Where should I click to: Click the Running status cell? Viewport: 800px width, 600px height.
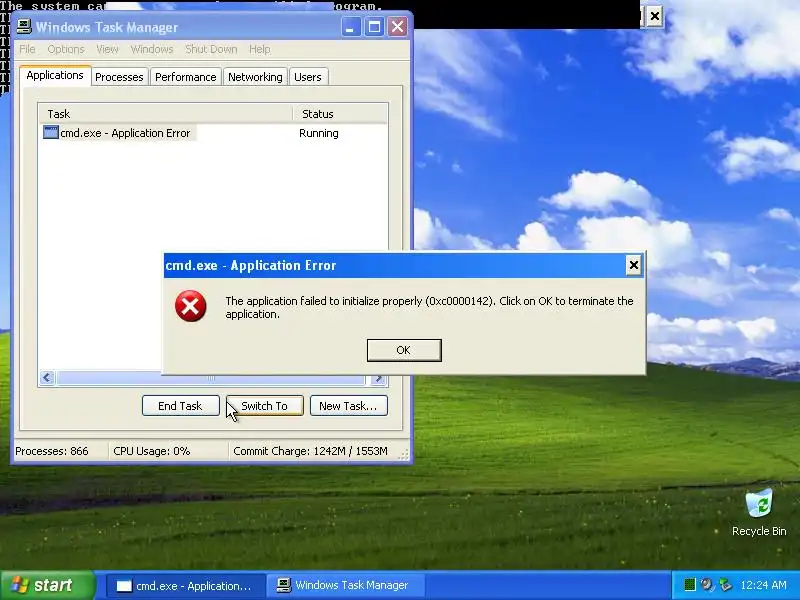(x=319, y=133)
